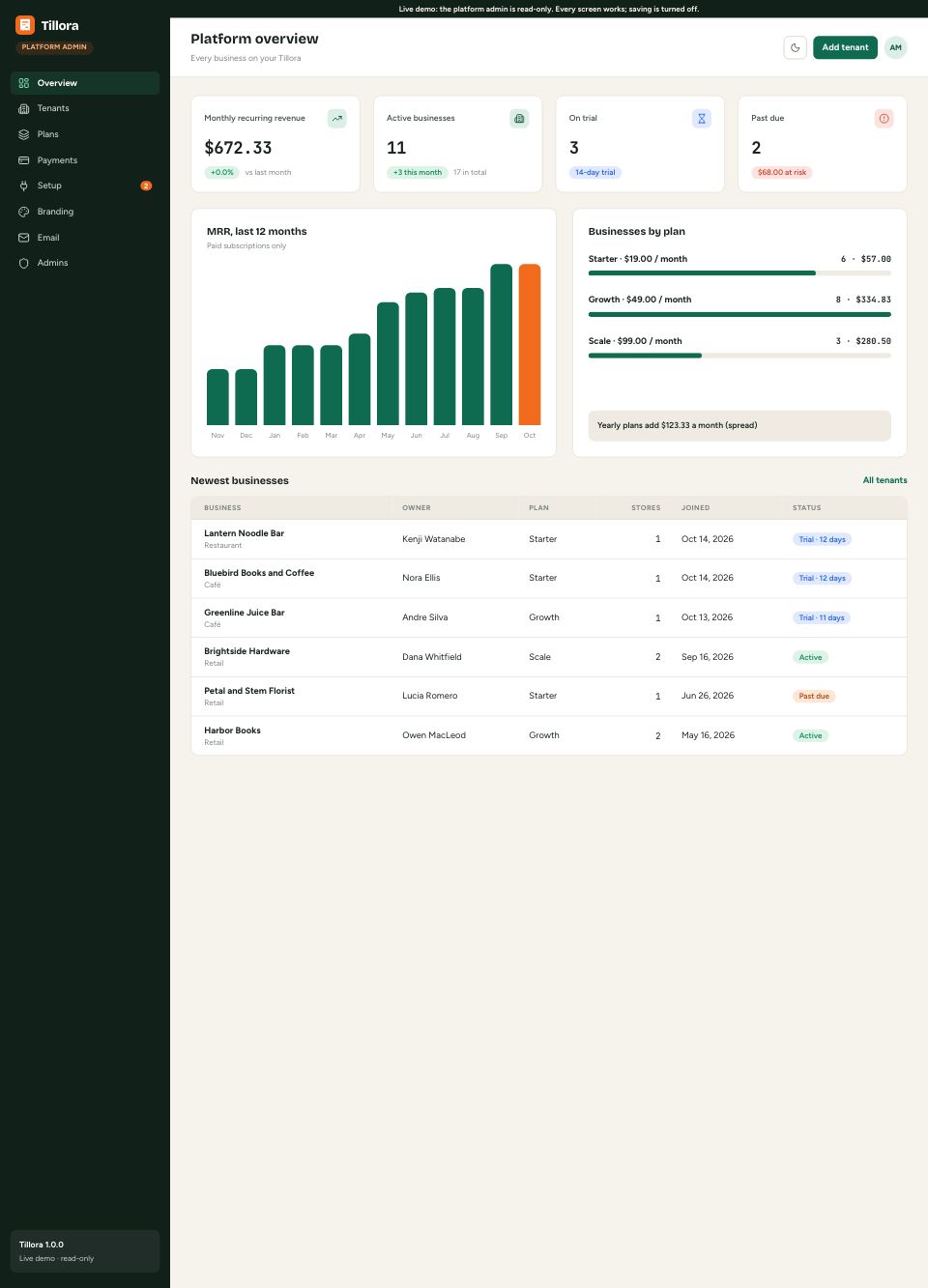Screen dimensions: 928x1288
Task: Click the Petal and Stem Florist name
Action: click(x=249, y=691)
